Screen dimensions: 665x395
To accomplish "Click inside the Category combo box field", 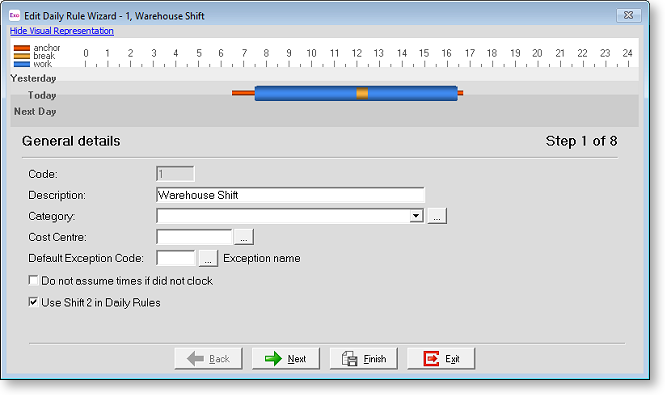I will click(283, 216).
